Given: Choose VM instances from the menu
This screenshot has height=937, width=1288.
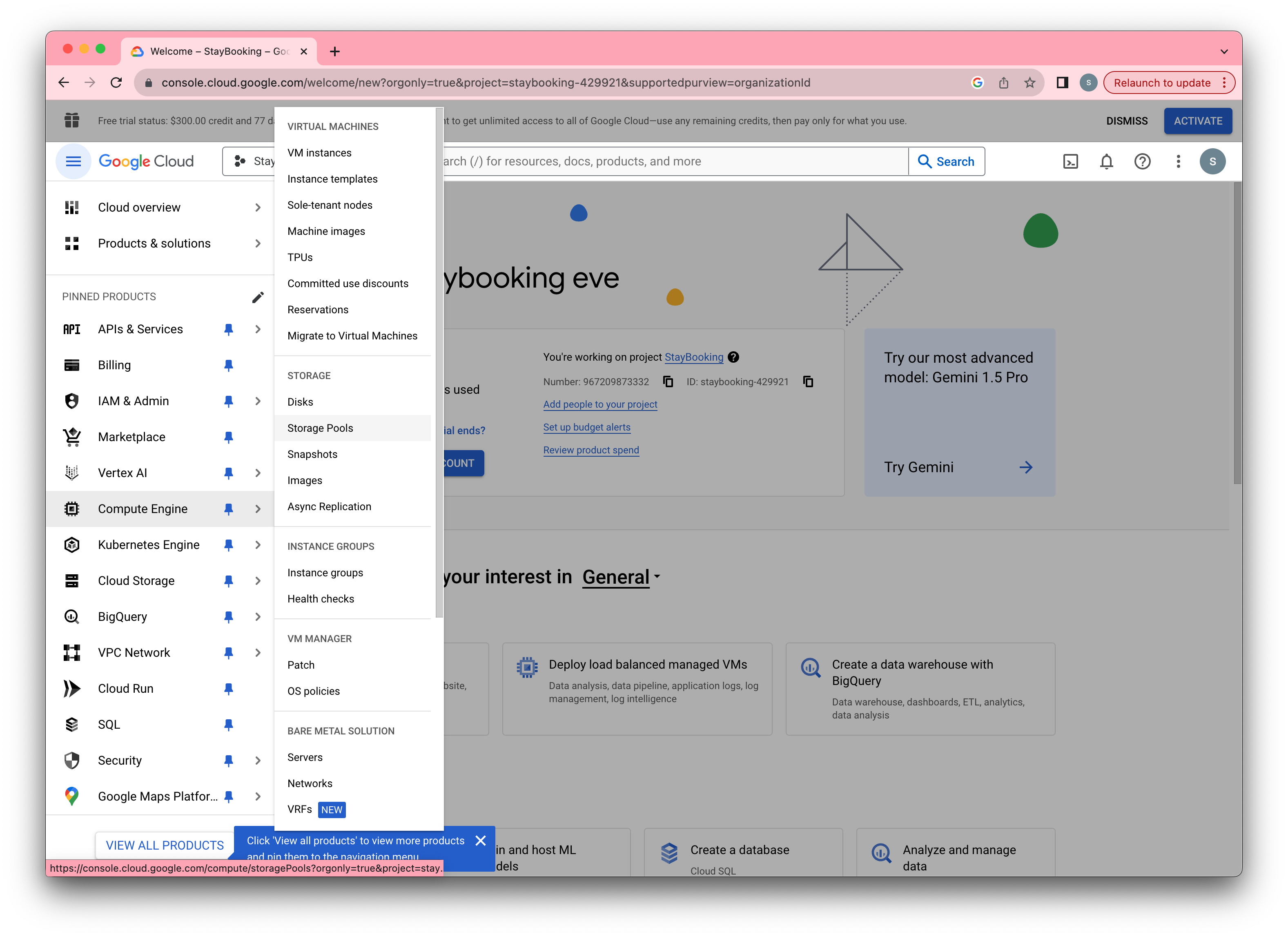Looking at the screenshot, I should 319,153.
